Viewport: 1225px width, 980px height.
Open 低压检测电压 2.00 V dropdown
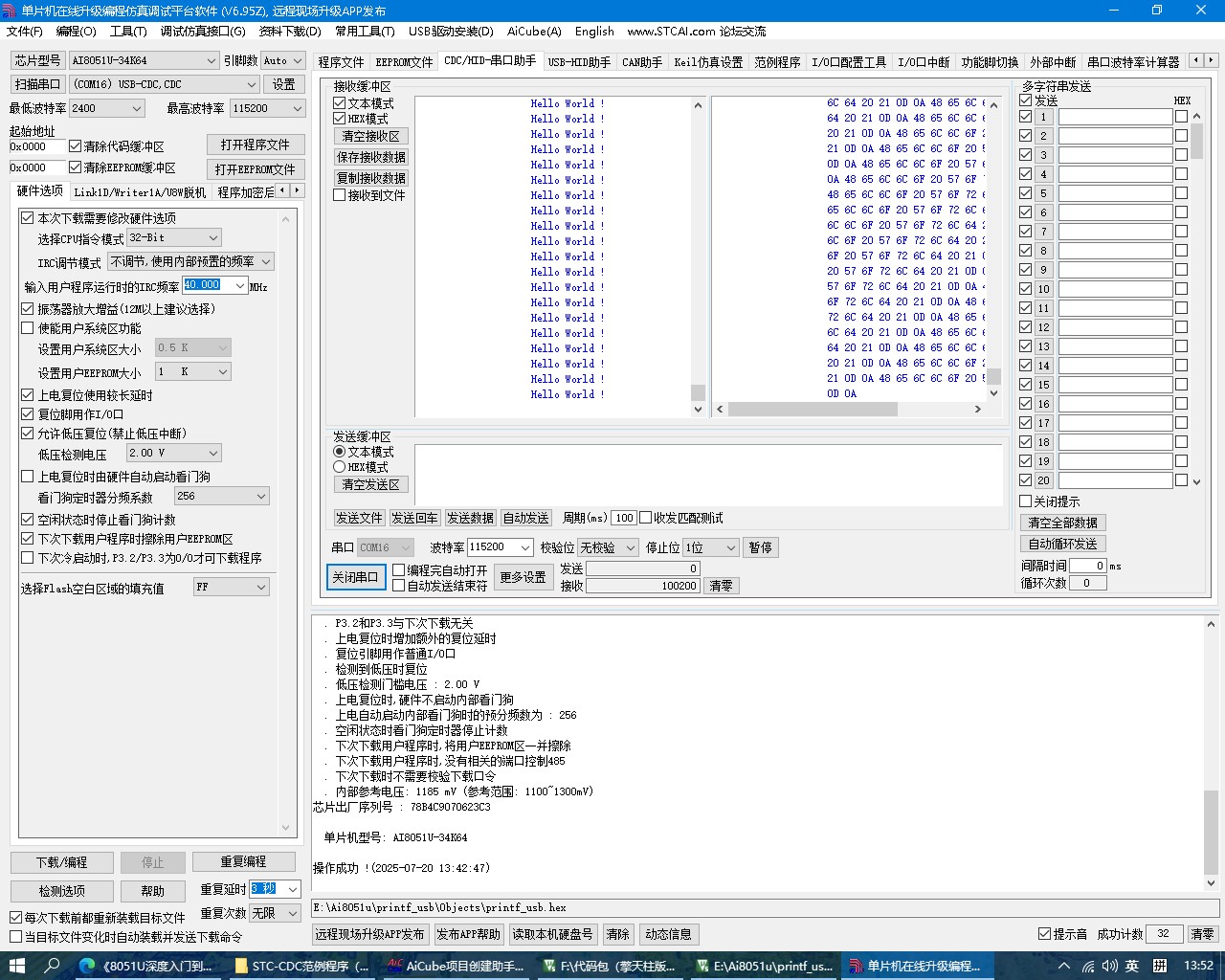pyautogui.click(x=174, y=453)
